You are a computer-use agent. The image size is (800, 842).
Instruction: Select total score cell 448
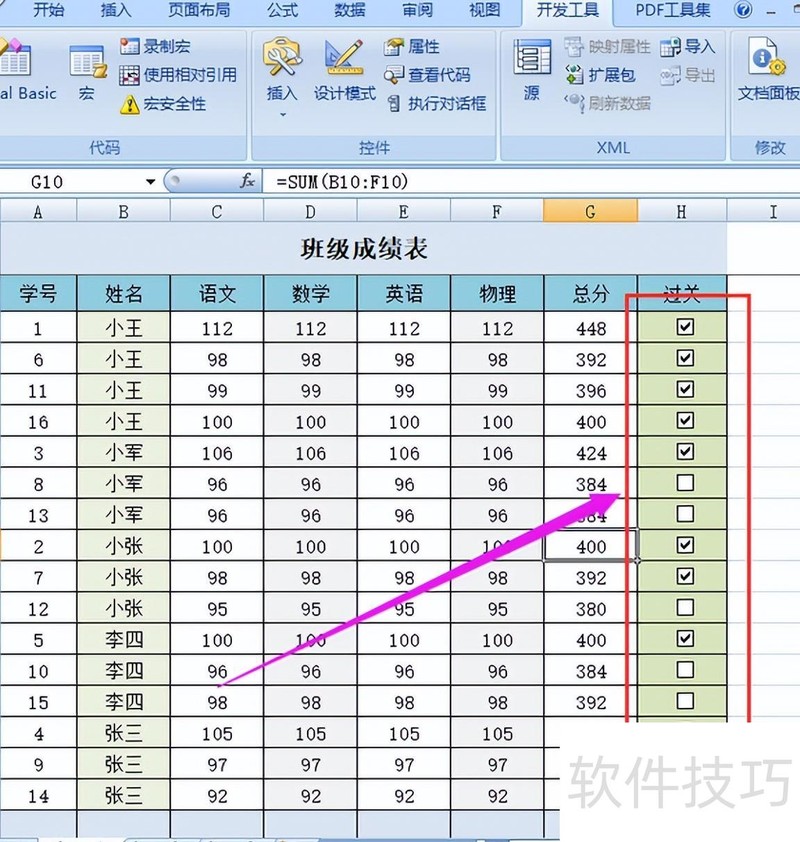pos(591,328)
